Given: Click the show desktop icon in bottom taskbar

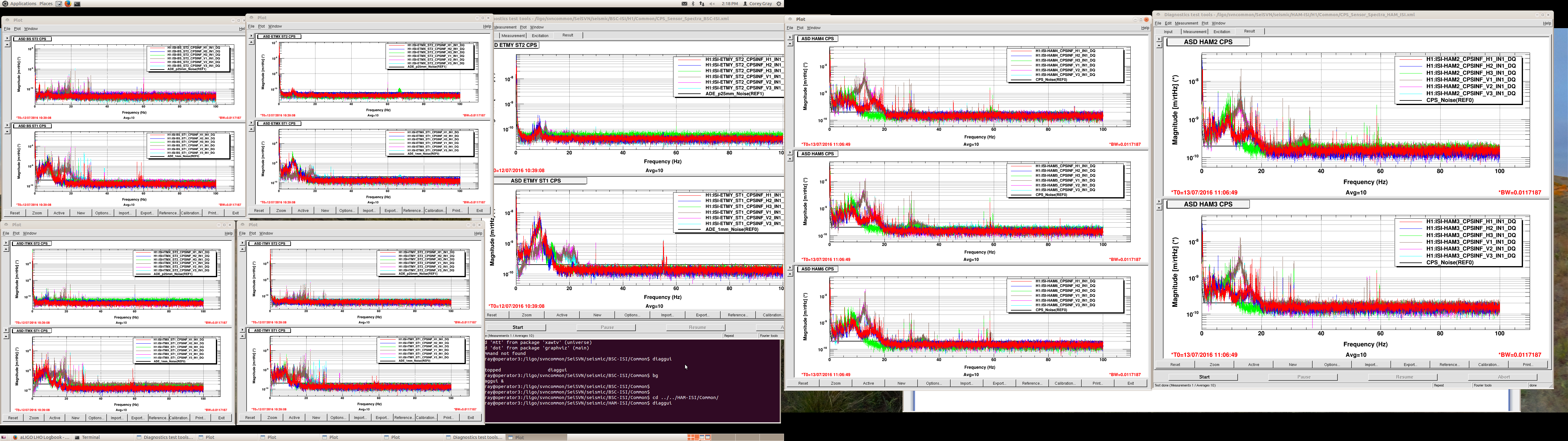Looking at the screenshot, I should tap(4, 437).
